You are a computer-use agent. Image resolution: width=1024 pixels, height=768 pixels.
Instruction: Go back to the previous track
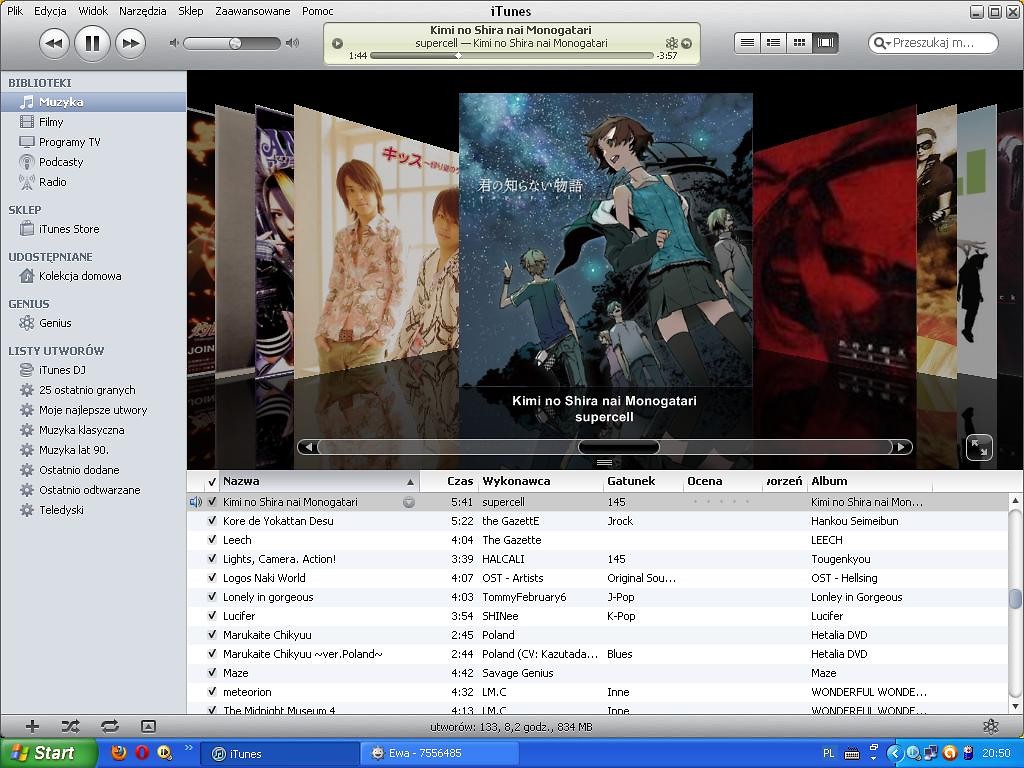[54, 44]
